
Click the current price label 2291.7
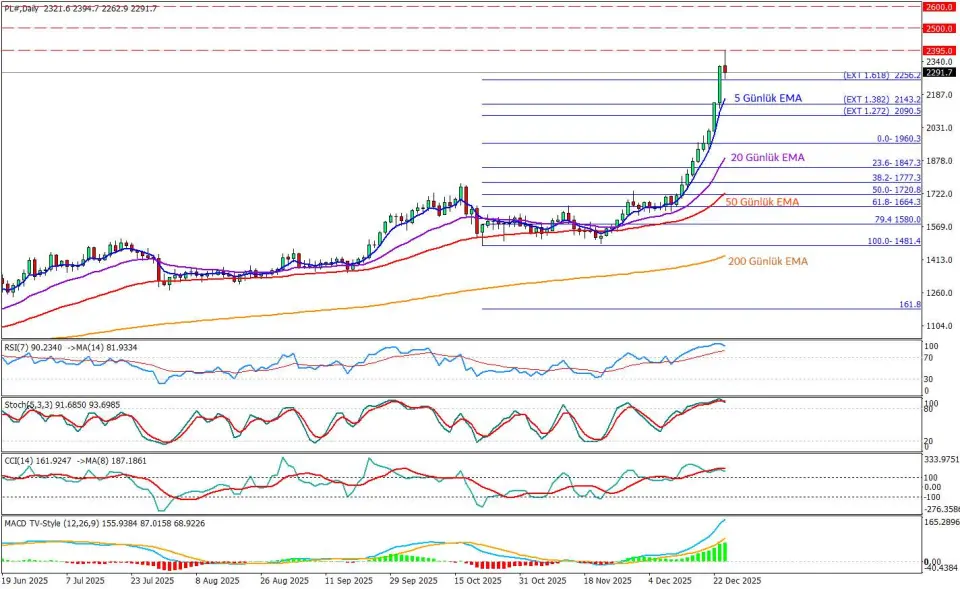[x=937, y=72]
